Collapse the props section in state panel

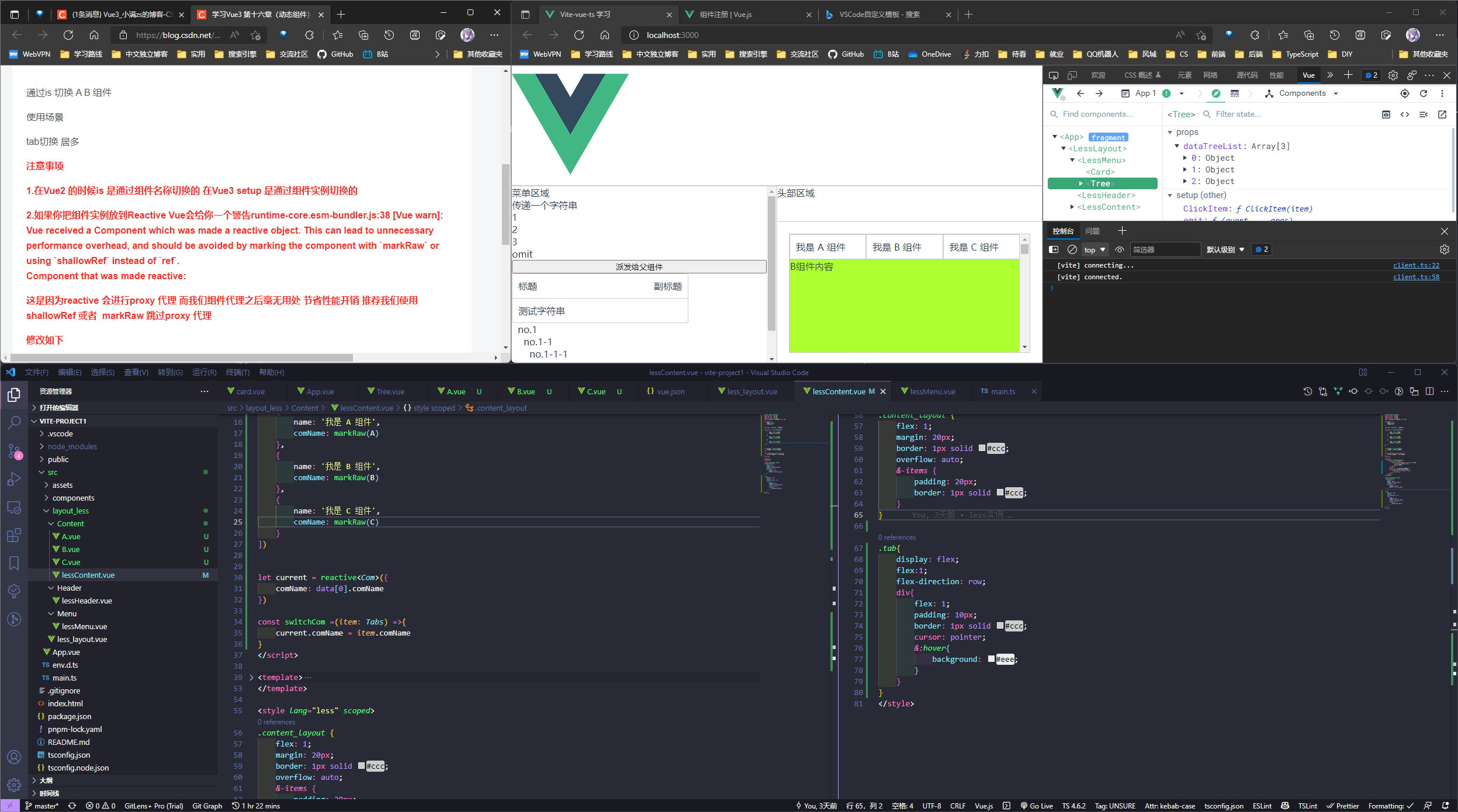(1170, 133)
